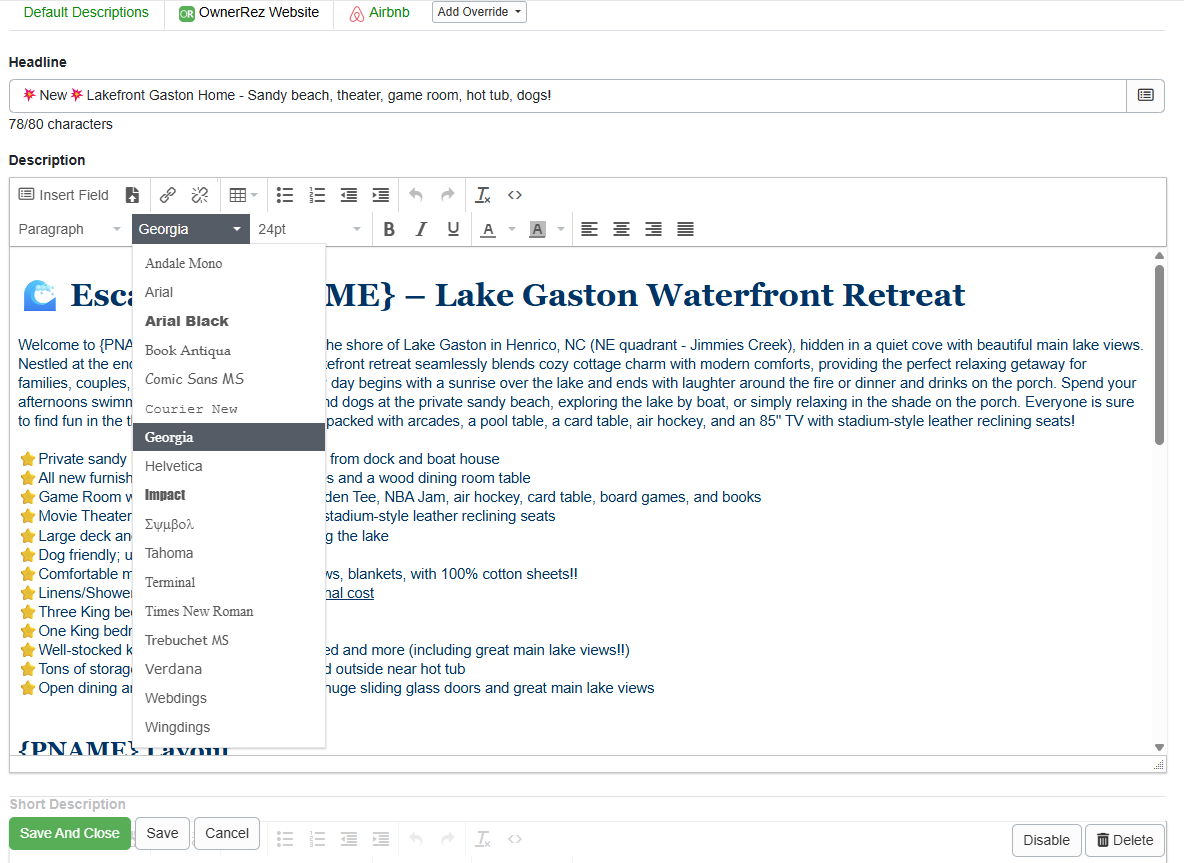Viewport: 1184px width, 863px height.
Task: Insert a bullet list
Action: pos(285,195)
